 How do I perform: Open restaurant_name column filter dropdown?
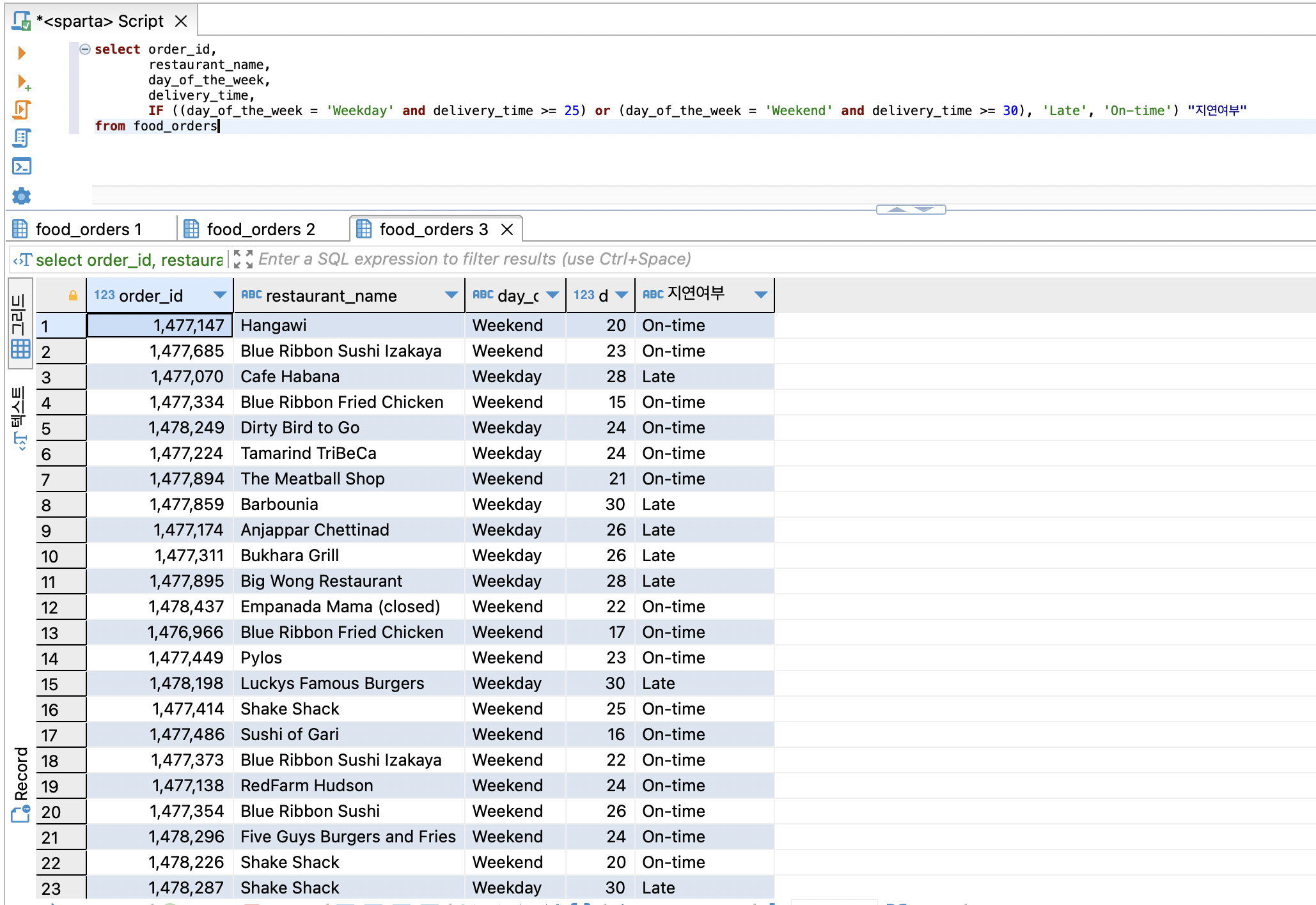(x=451, y=295)
